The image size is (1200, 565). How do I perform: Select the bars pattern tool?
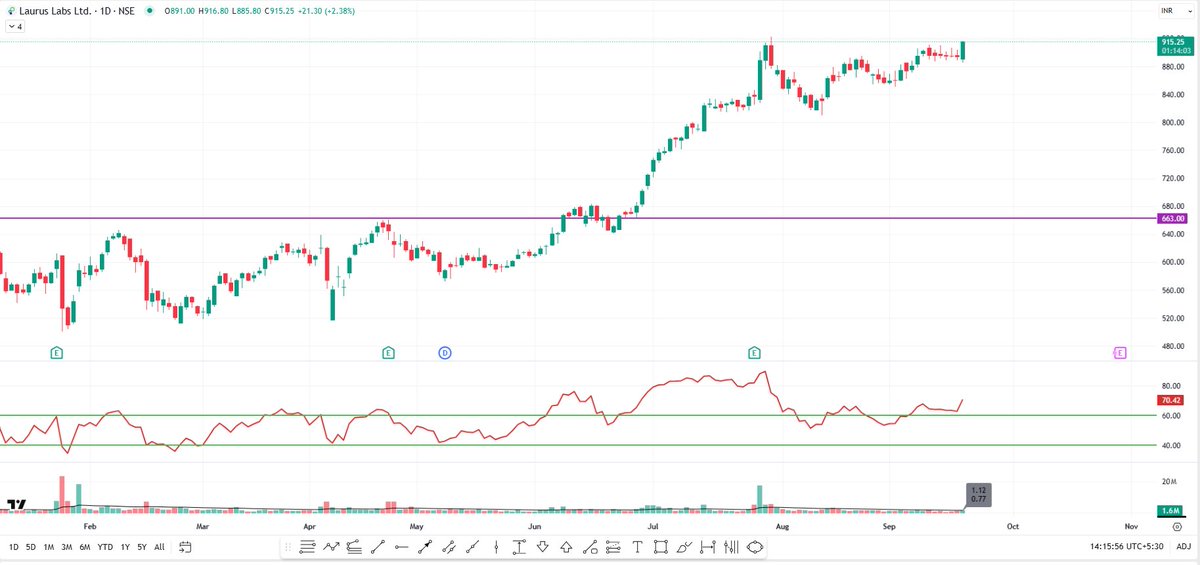tap(731, 547)
